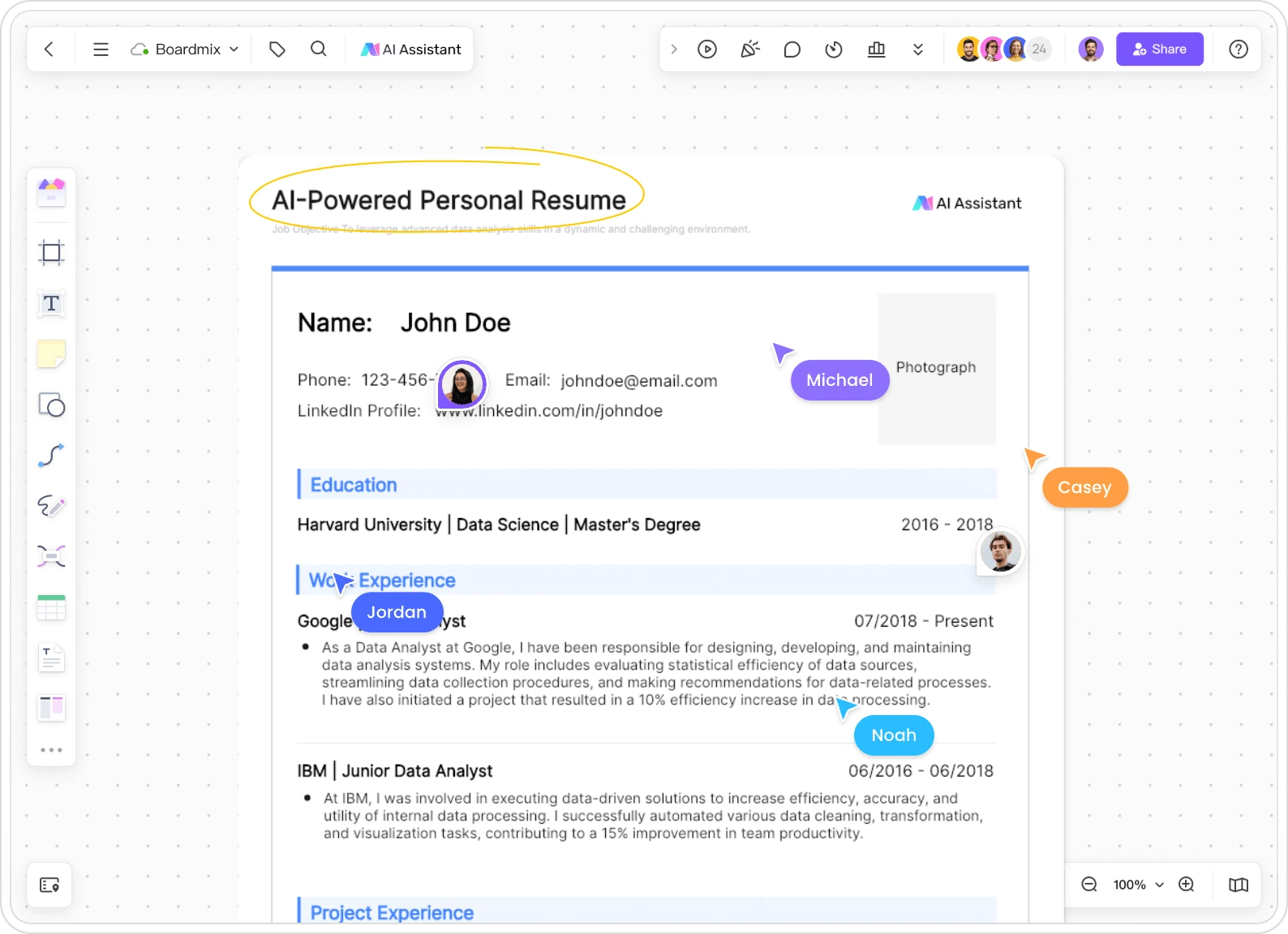Open the voting chart icon
Screen dimensions: 1288x934
pos(877,49)
